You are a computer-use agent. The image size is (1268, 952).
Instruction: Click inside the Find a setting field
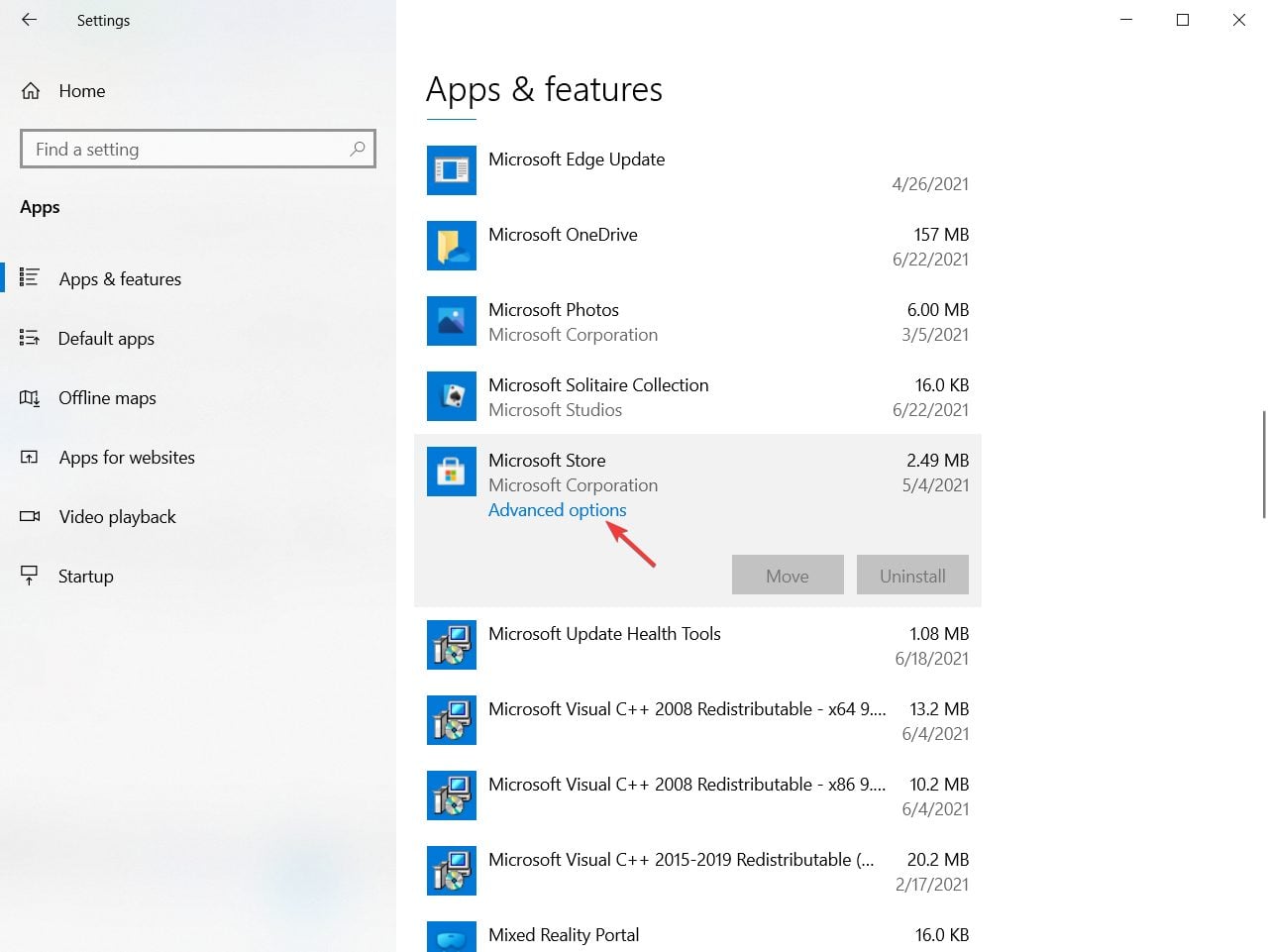pos(178,149)
